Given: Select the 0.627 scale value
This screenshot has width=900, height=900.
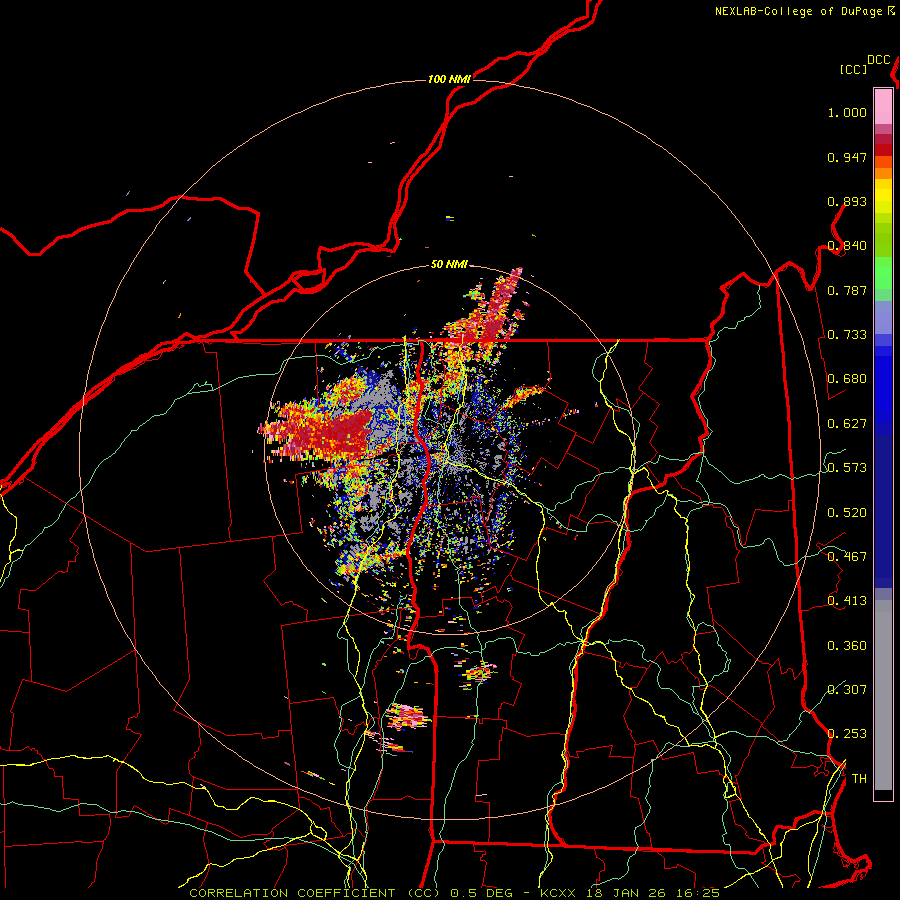Looking at the screenshot, I should [x=847, y=424].
